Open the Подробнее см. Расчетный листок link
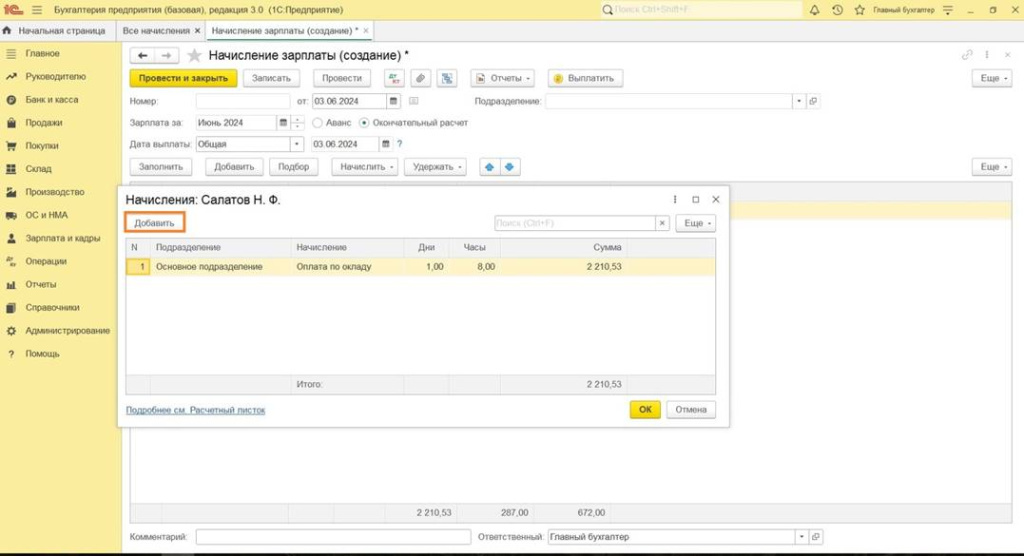This screenshot has height=556, width=1024. (x=195, y=410)
